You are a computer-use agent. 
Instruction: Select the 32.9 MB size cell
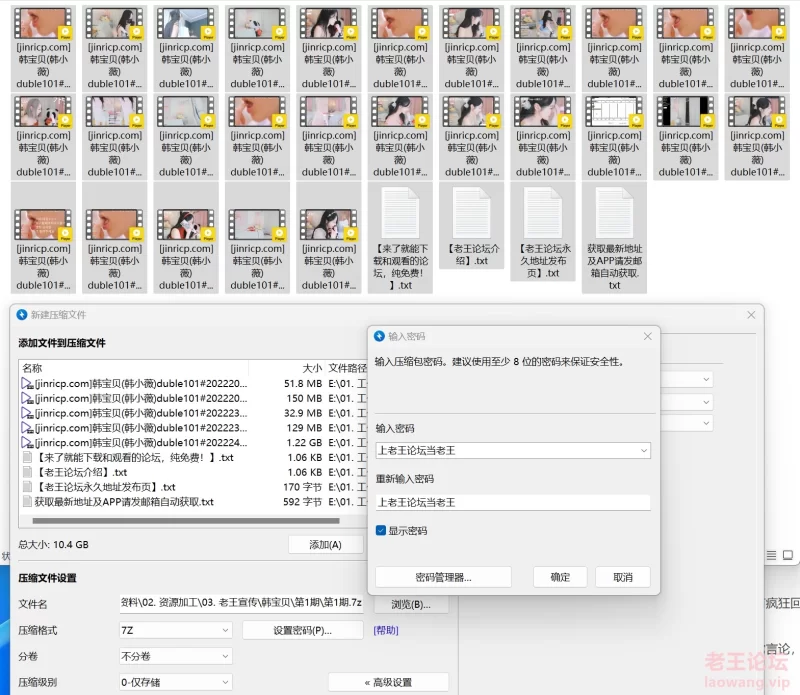[x=303, y=413]
